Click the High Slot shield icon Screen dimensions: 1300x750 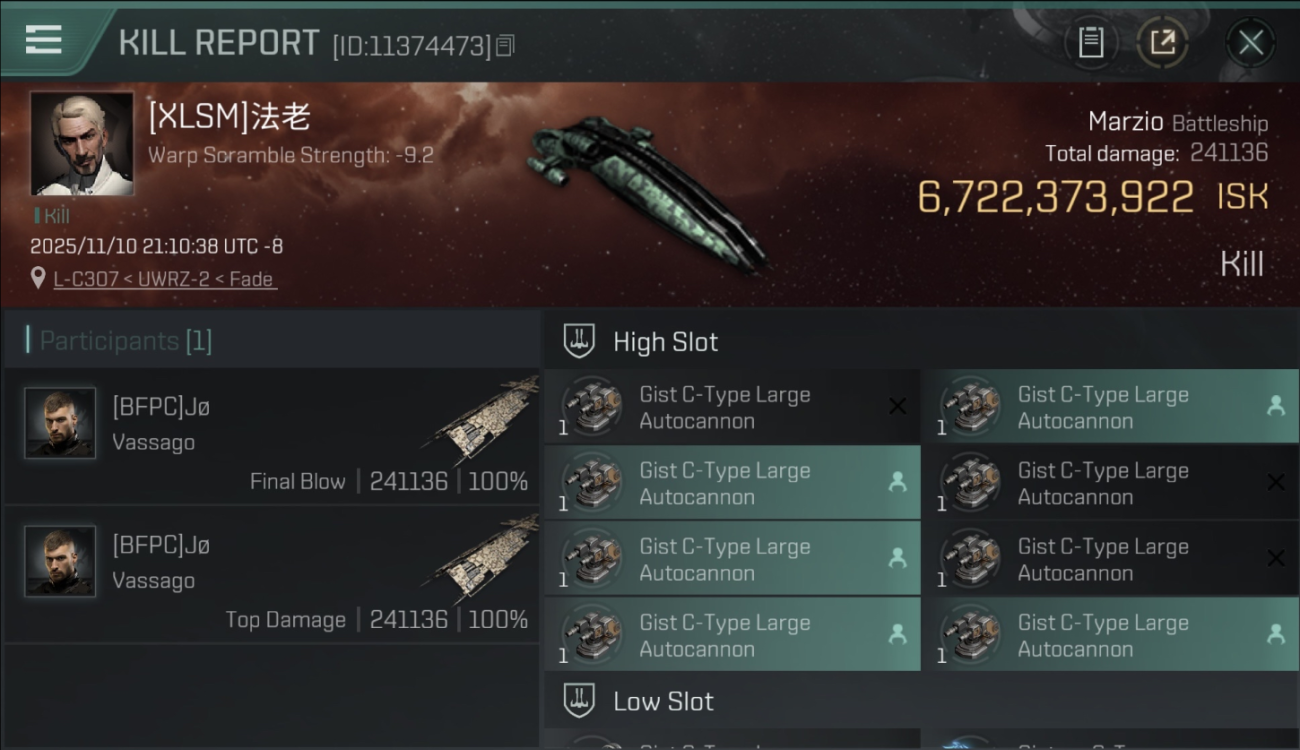click(579, 341)
